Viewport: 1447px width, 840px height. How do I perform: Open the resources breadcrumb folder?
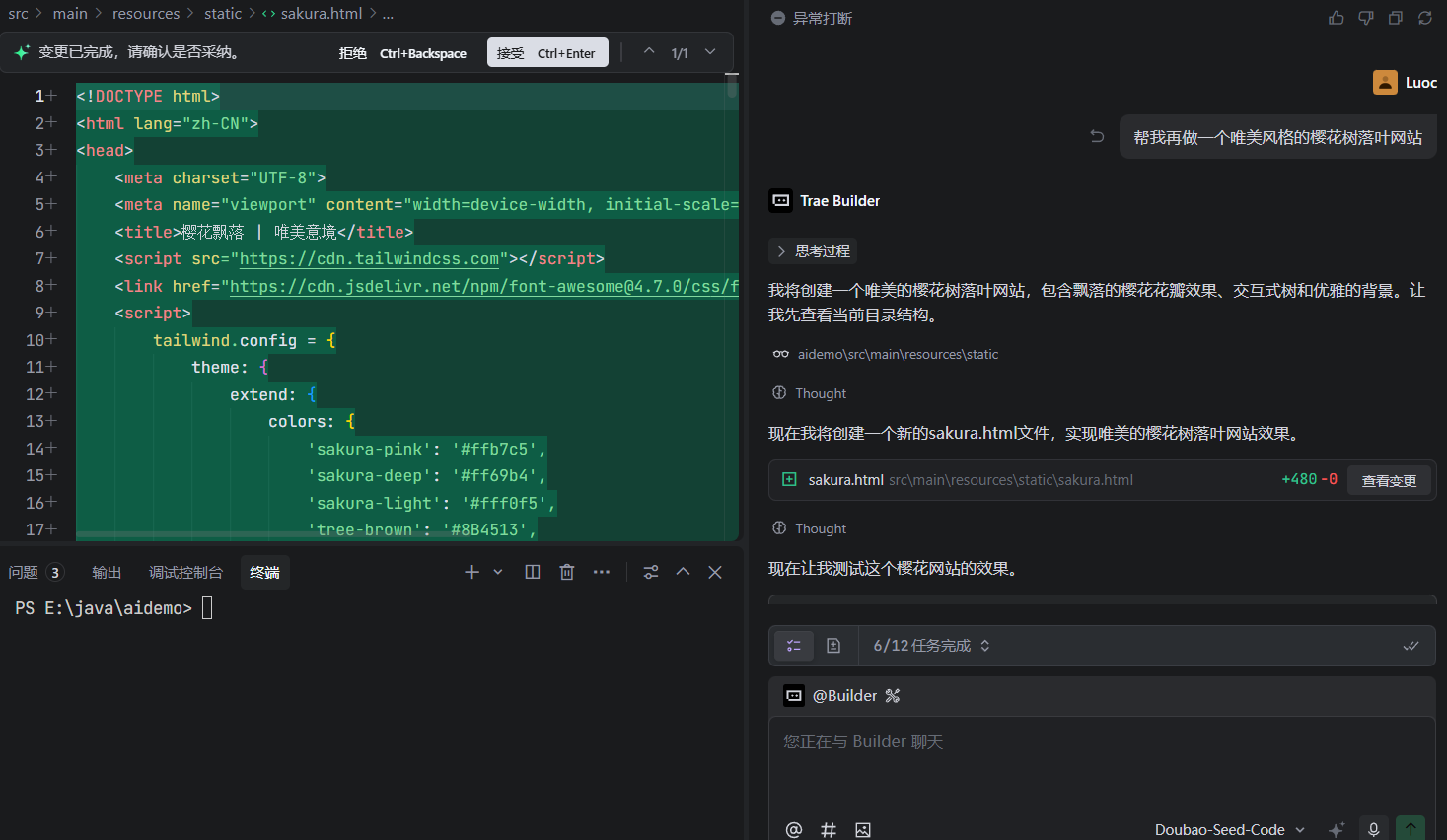(x=146, y=14)
